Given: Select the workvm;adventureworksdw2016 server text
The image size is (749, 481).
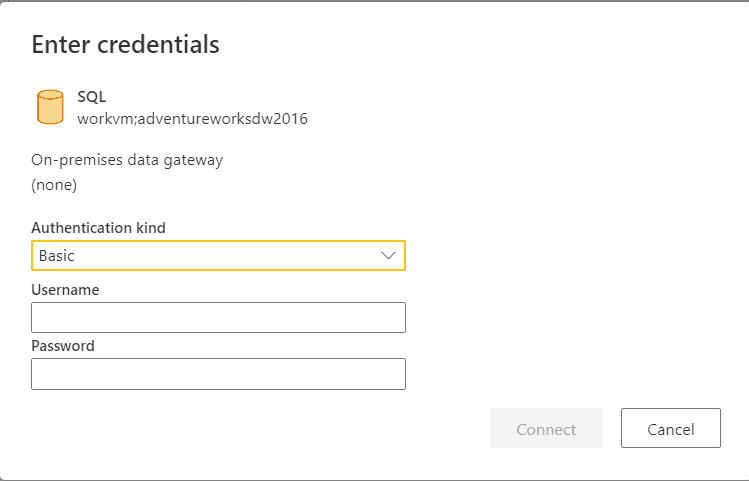Looking at the screenshot, I should click(x=193, y=119).
